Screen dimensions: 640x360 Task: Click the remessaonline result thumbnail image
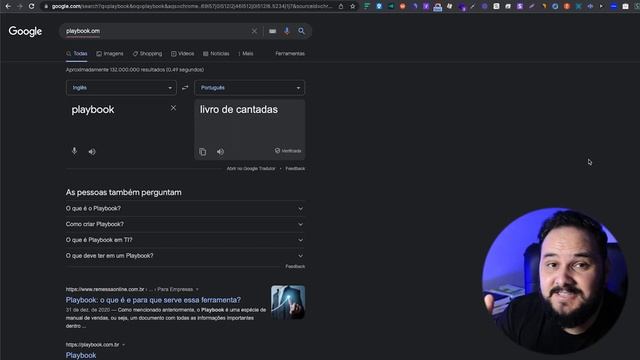coord(288,302)
